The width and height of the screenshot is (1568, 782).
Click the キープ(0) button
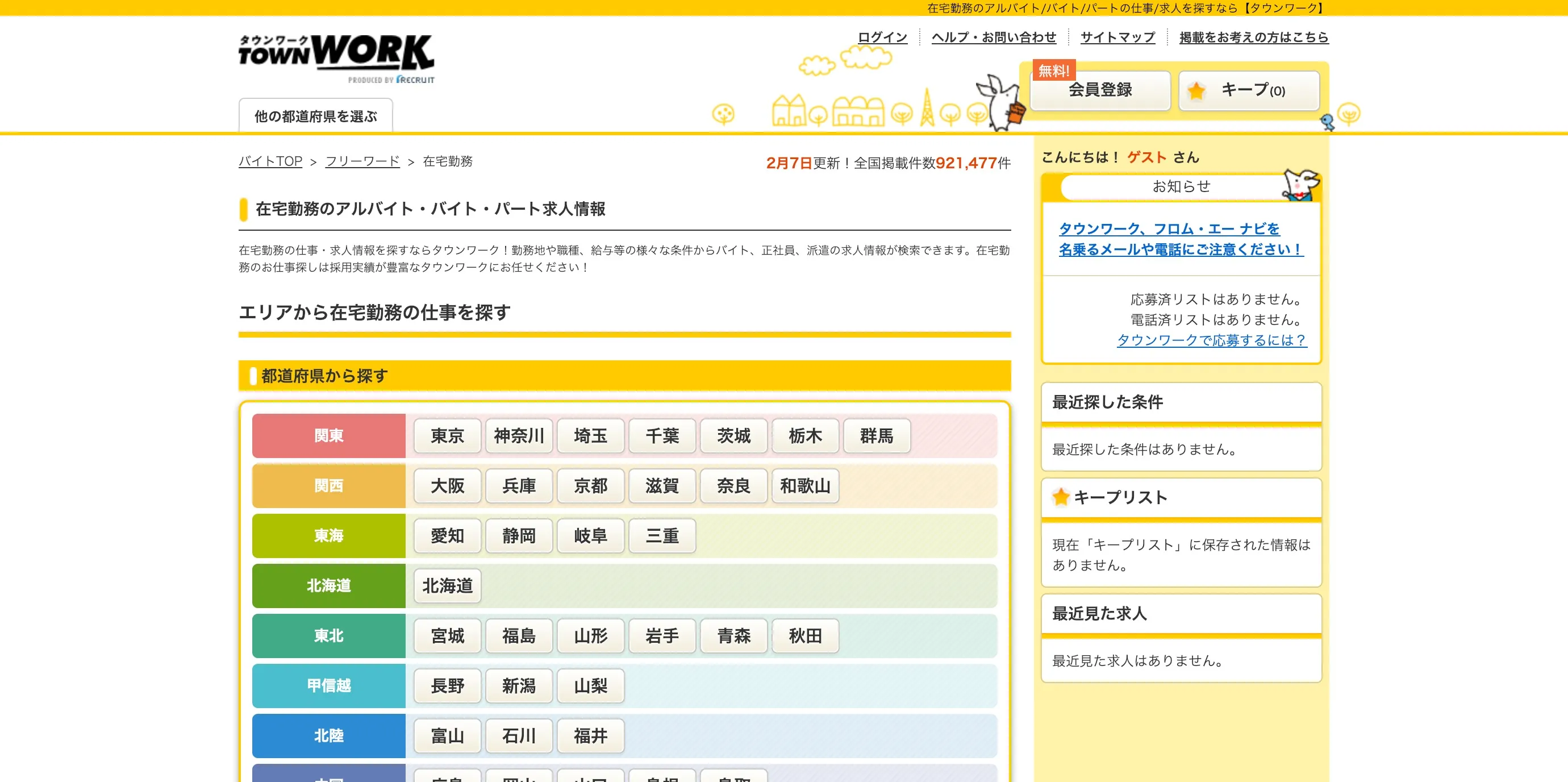[1249, 90]
